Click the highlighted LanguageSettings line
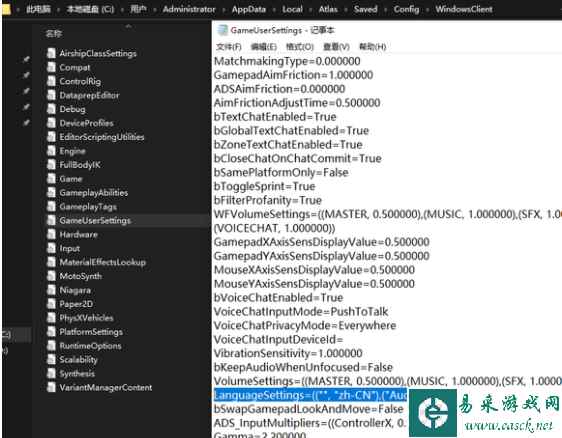The height and width of the screenshot is (438, 562). coord(310,395)
